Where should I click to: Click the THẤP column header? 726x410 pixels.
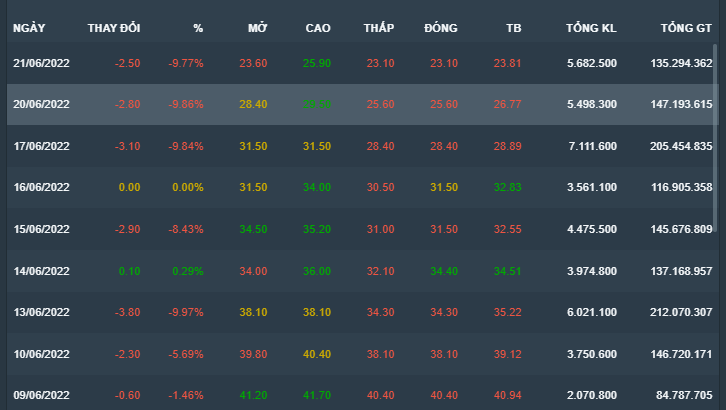tap(379, 28)
